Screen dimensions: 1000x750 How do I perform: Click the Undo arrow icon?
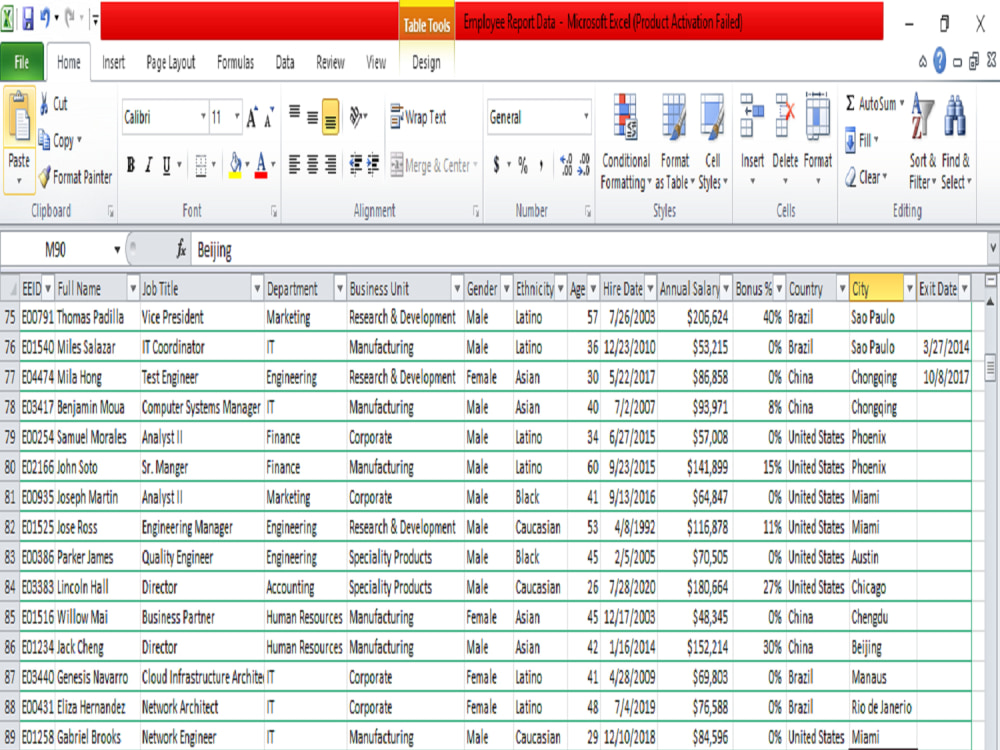pos(45,18)
